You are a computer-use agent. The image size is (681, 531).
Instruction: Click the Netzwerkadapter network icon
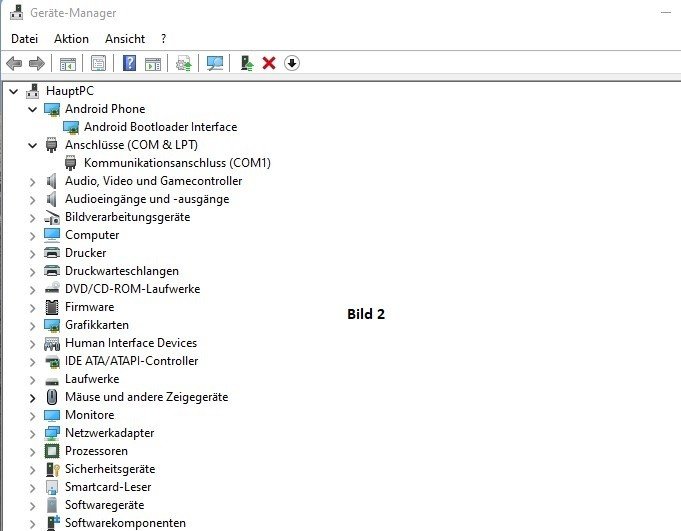point(52,433)
